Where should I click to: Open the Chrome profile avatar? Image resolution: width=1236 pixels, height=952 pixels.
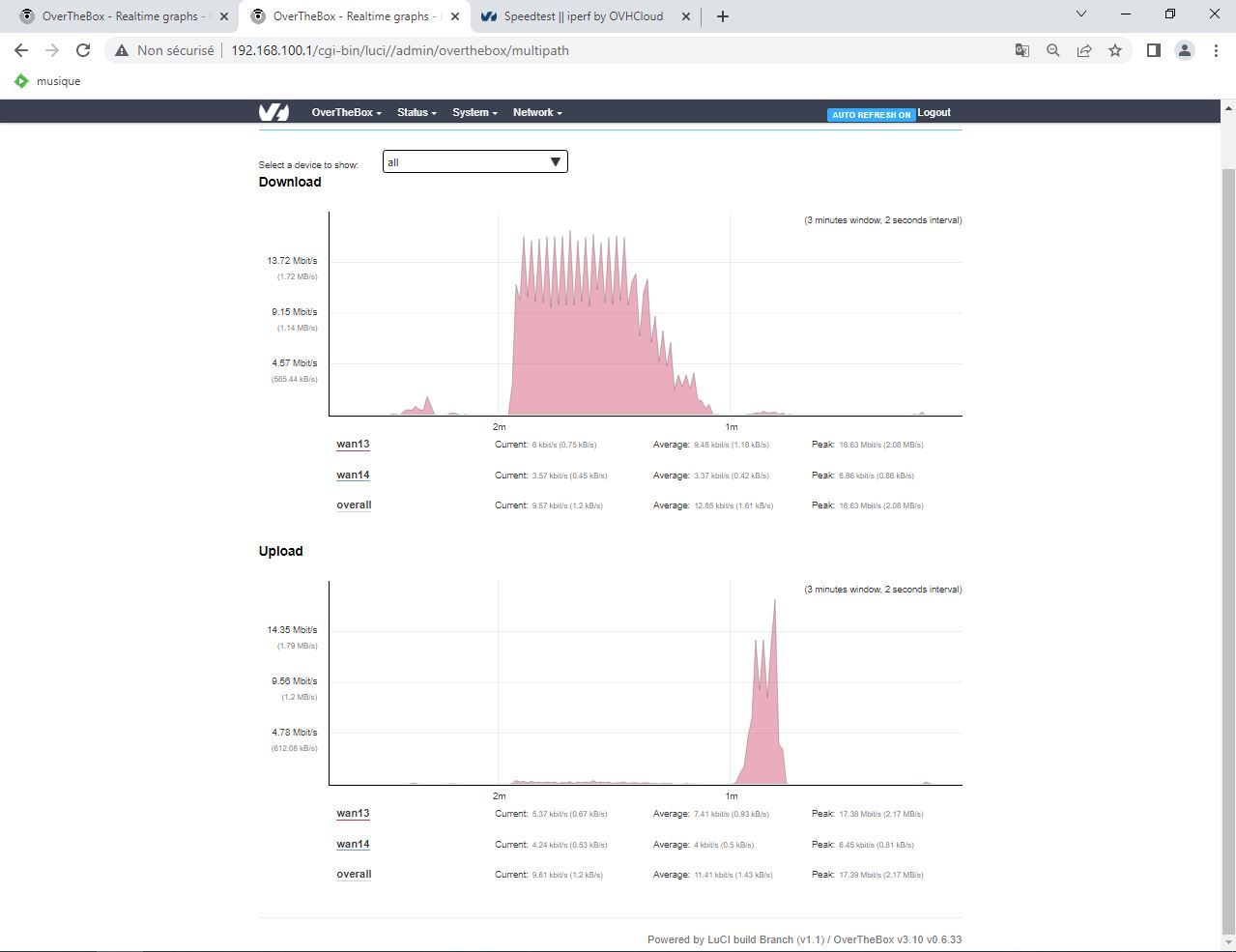[1184, 50]
